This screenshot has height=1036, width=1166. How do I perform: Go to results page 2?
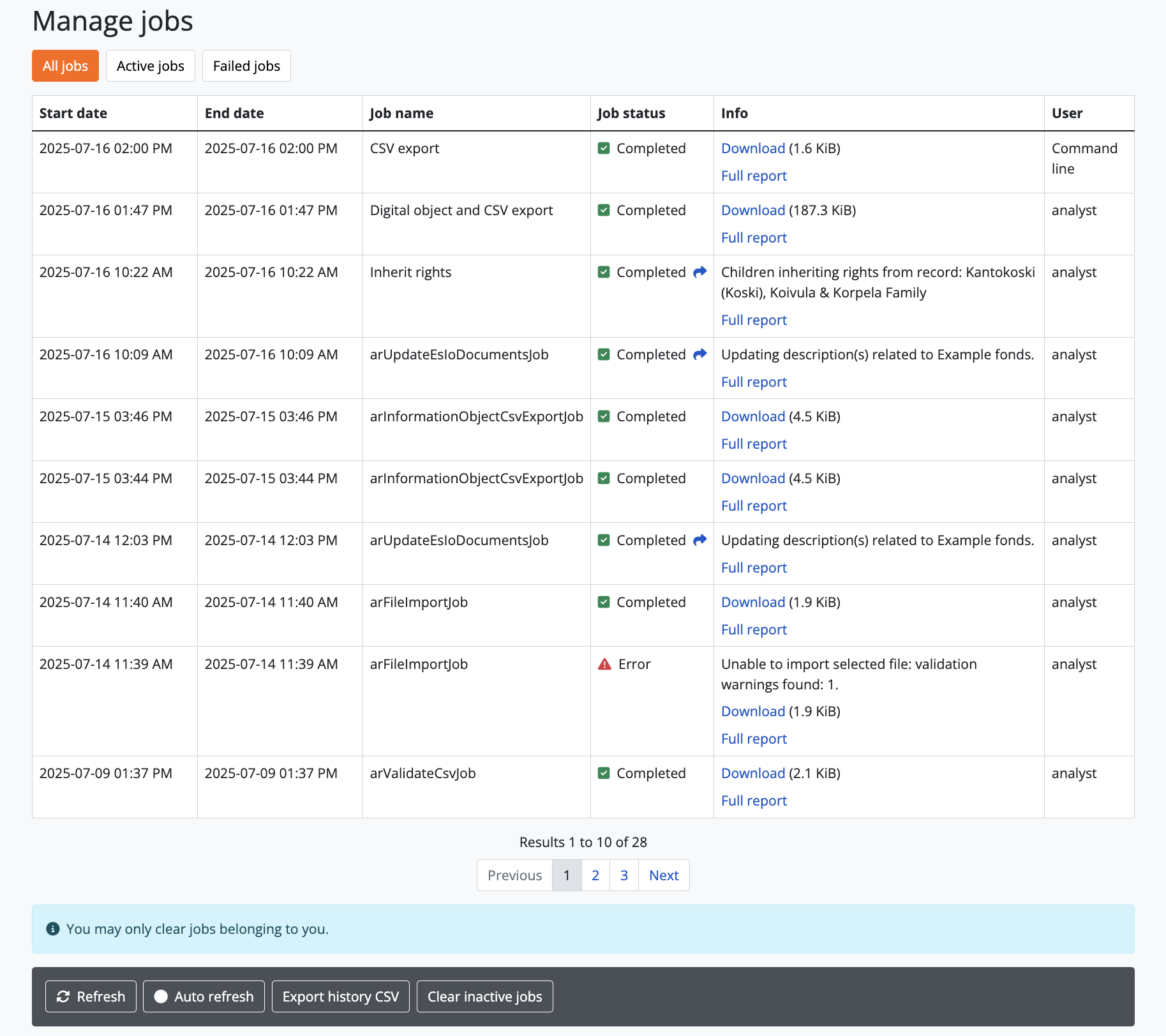(x=595, y=876)
